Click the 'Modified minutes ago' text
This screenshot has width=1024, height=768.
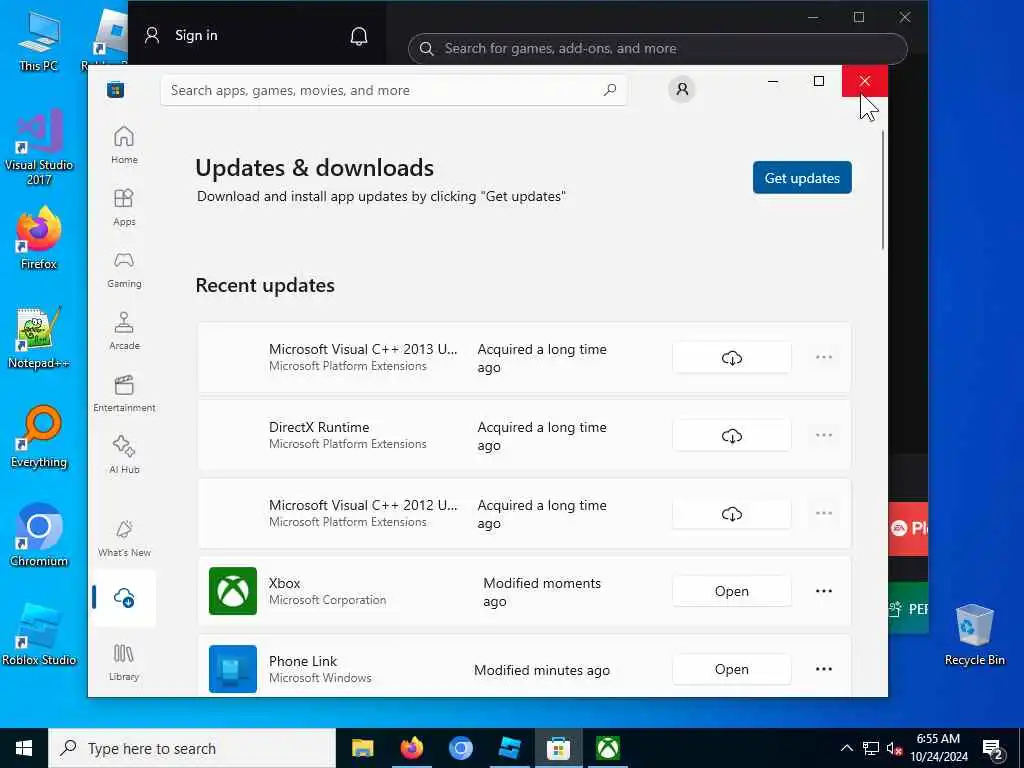[541, 670]
